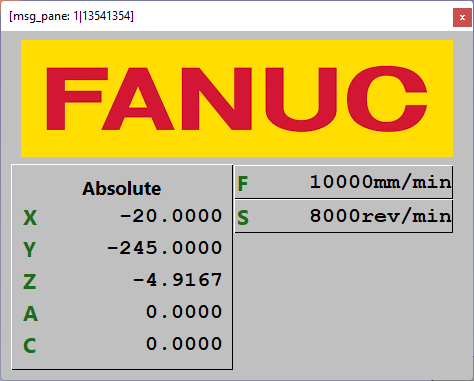The image size is (474, 381).
Task: Select the Absolute position heading
Action: (x=122, y=188)
